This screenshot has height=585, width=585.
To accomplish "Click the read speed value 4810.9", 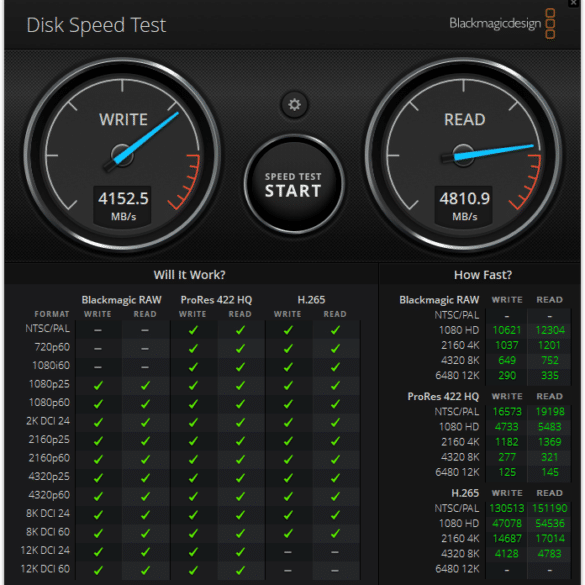I will 464,198.
